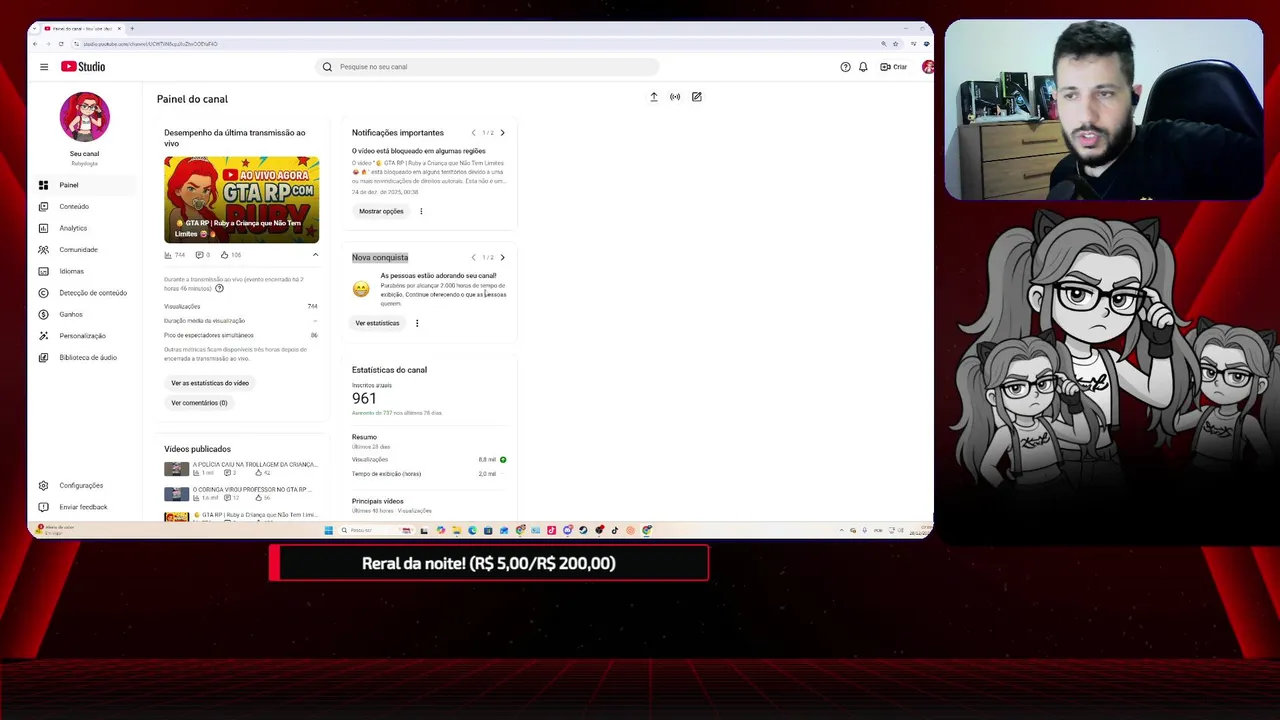Screen dimensions: 1280x720
Task: Open the account avatar menu
Action: [928, 67]
